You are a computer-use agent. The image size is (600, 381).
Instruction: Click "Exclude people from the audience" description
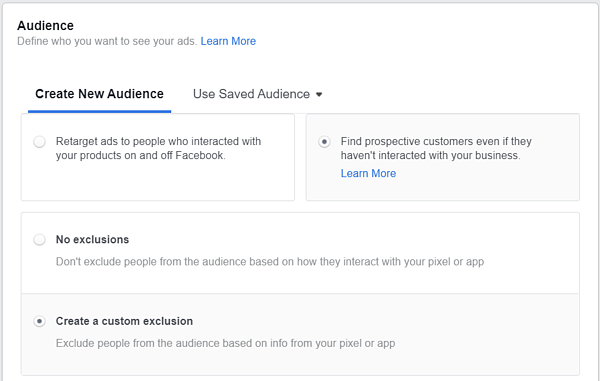pyautogui.click(x=225, y=343)
